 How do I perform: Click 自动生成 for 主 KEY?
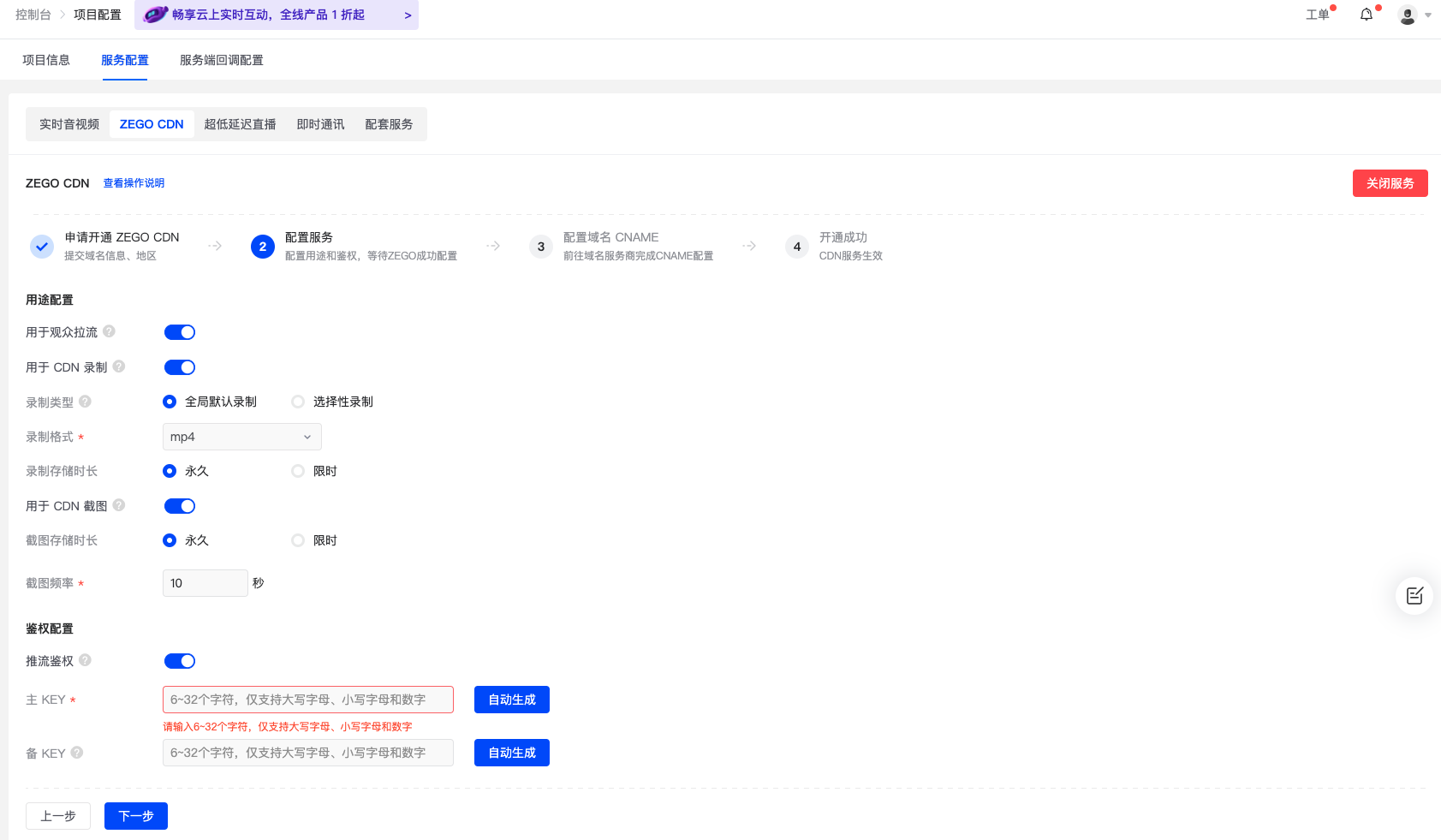click(x=512, y=700)
